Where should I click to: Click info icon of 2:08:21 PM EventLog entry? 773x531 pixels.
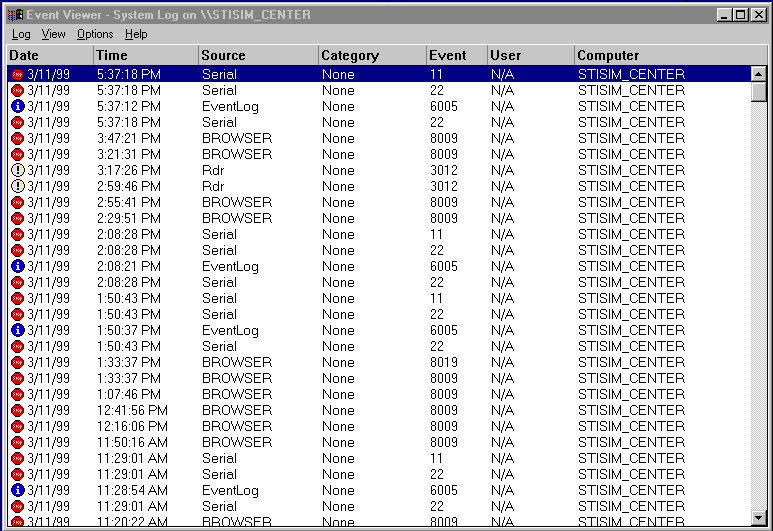(x=17, y=266)
